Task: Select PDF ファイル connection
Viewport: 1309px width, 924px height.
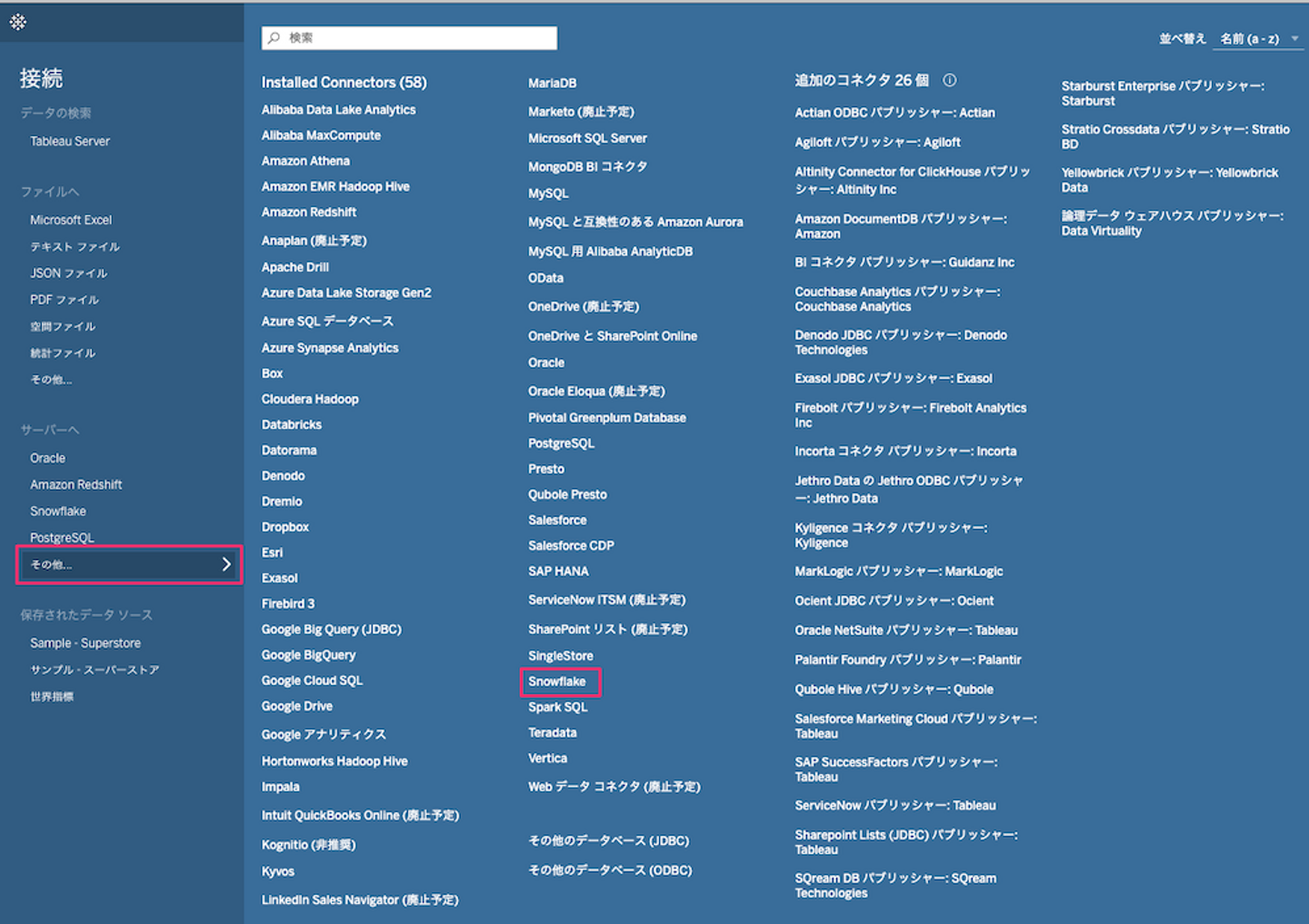Action: click(65, 299)
